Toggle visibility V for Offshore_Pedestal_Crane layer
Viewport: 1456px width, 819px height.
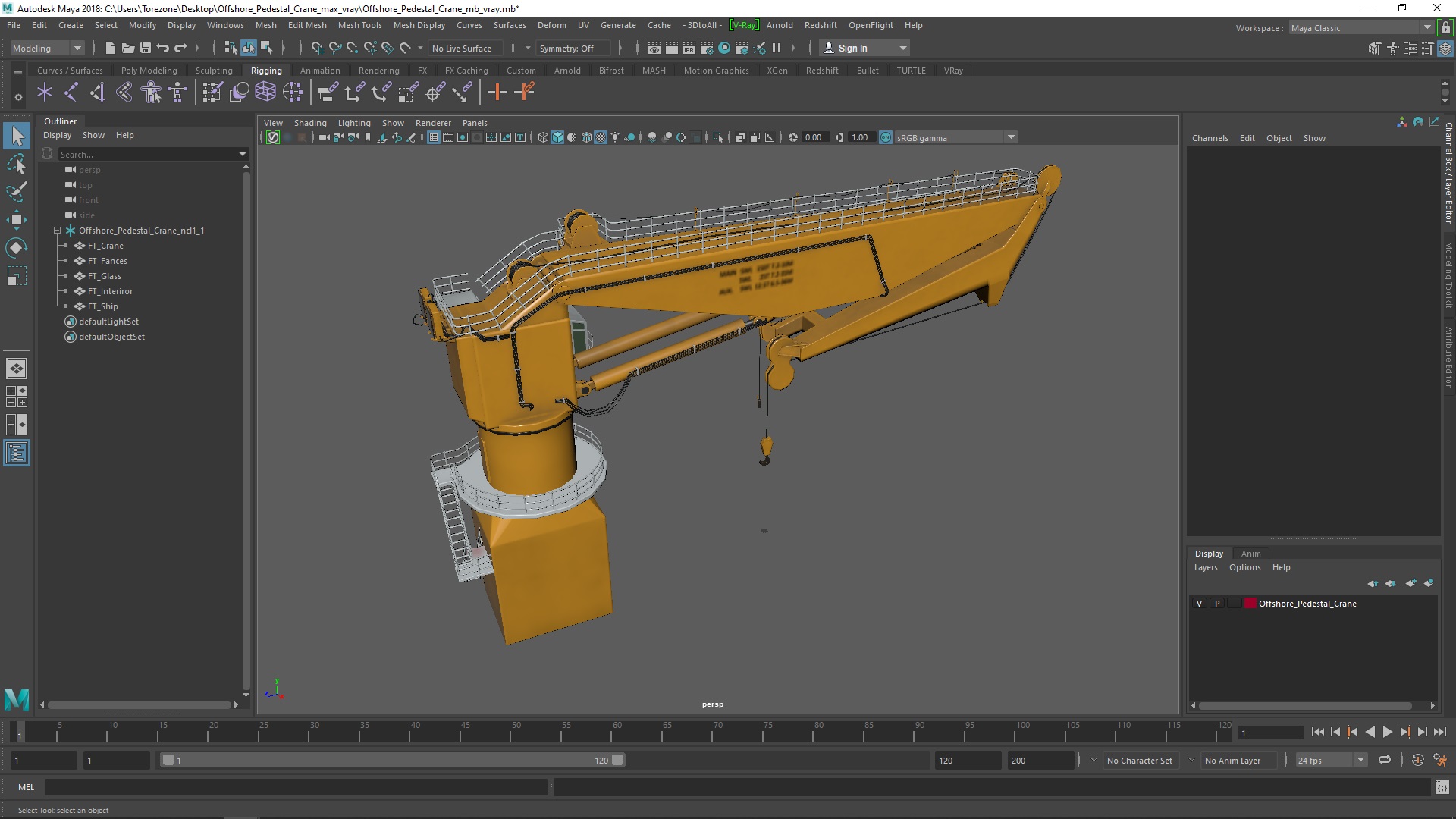tap(1199, 603)
